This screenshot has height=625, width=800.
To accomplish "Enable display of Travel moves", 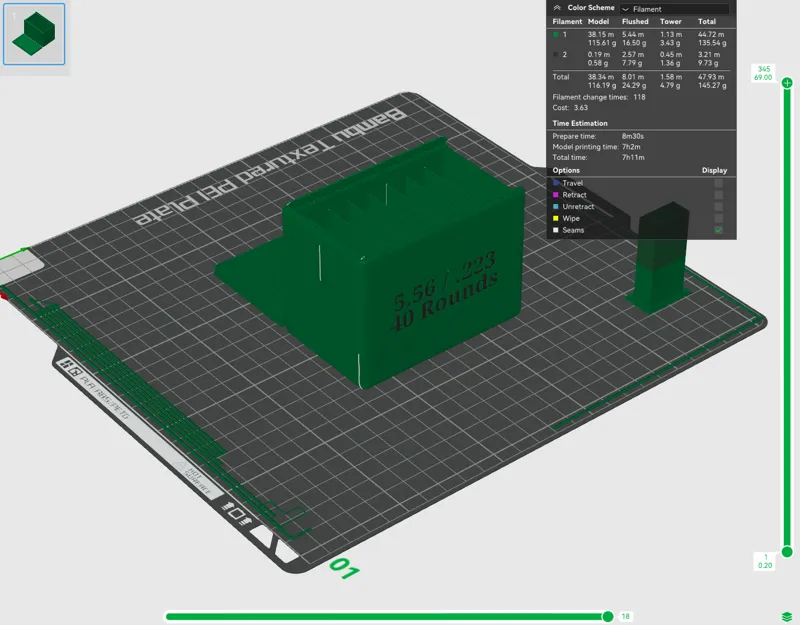I will point(718,183).
